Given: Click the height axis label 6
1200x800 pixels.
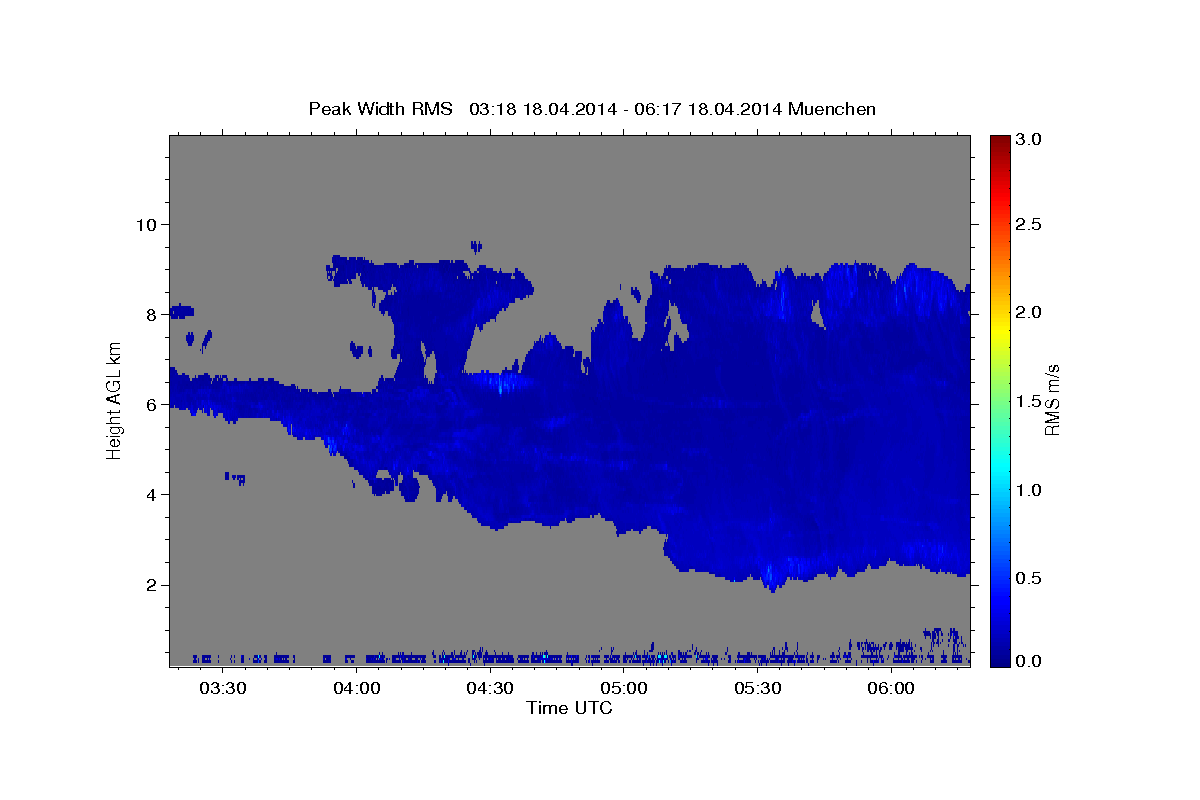Looking at the screenshot, I should (x=150, y=404).
